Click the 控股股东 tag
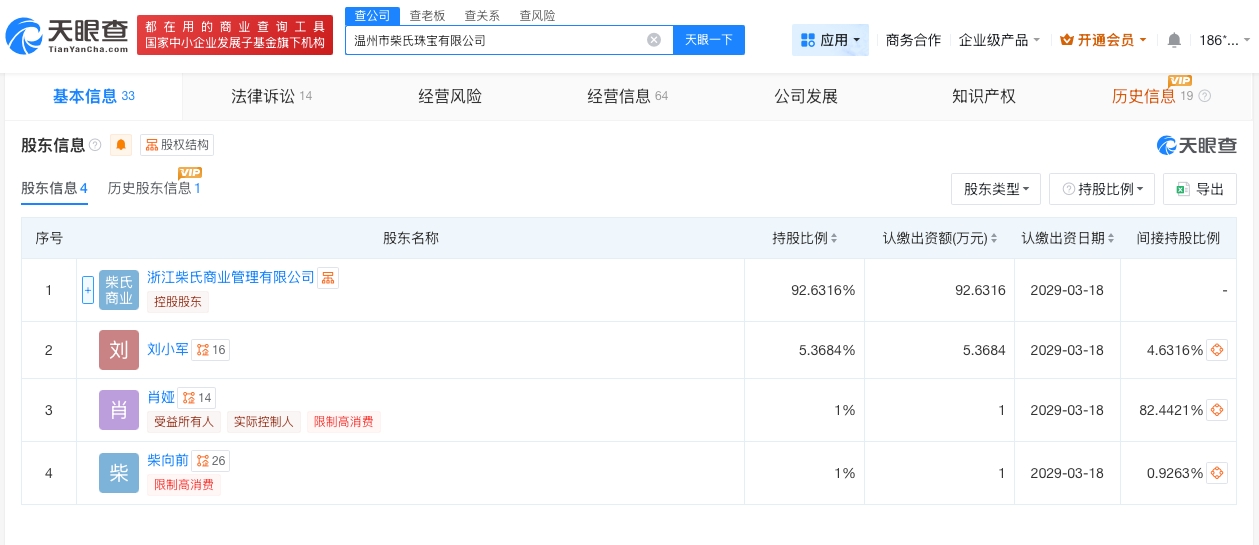The height and width of the screenshot is (545, 1259). (x=178, y=301)
